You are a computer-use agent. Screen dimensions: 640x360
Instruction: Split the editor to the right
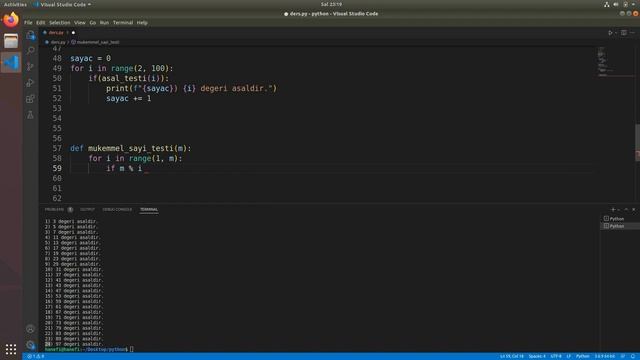tap(624, 33)
